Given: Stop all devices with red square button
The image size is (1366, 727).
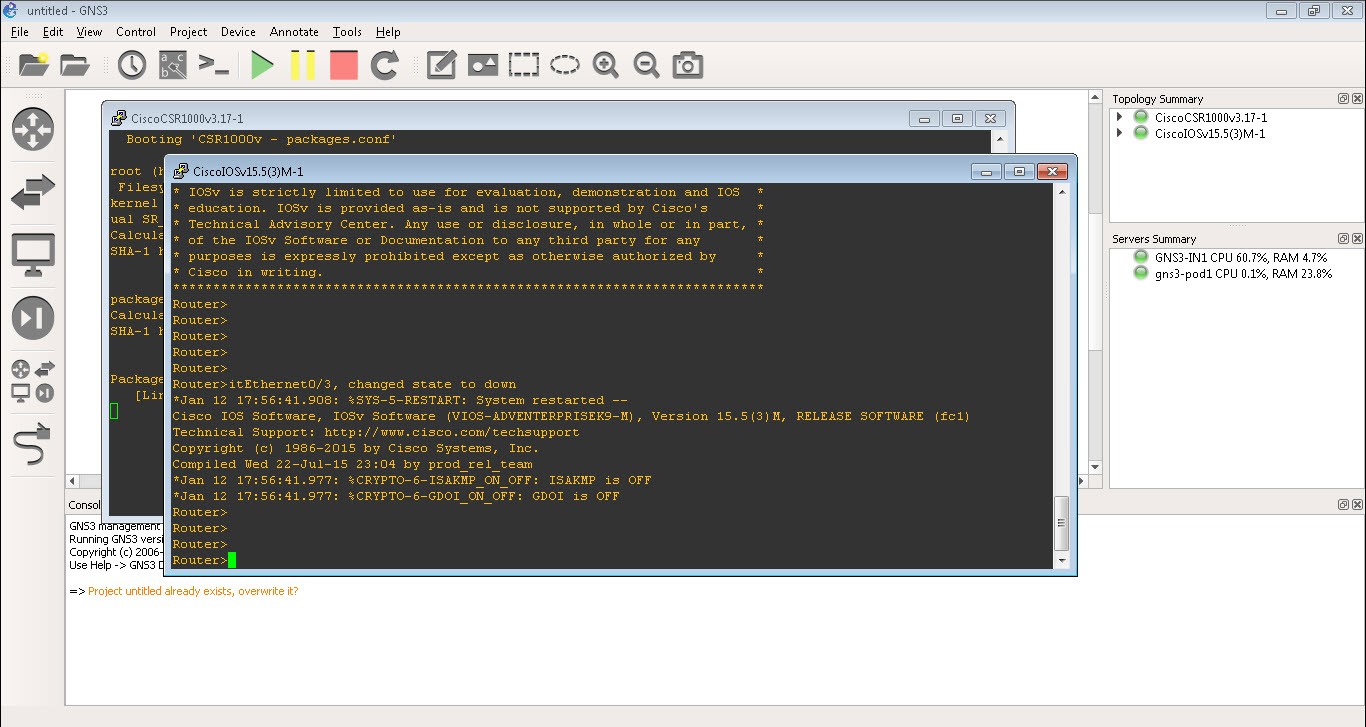Looking at the screenshot, I should (344, 66).
